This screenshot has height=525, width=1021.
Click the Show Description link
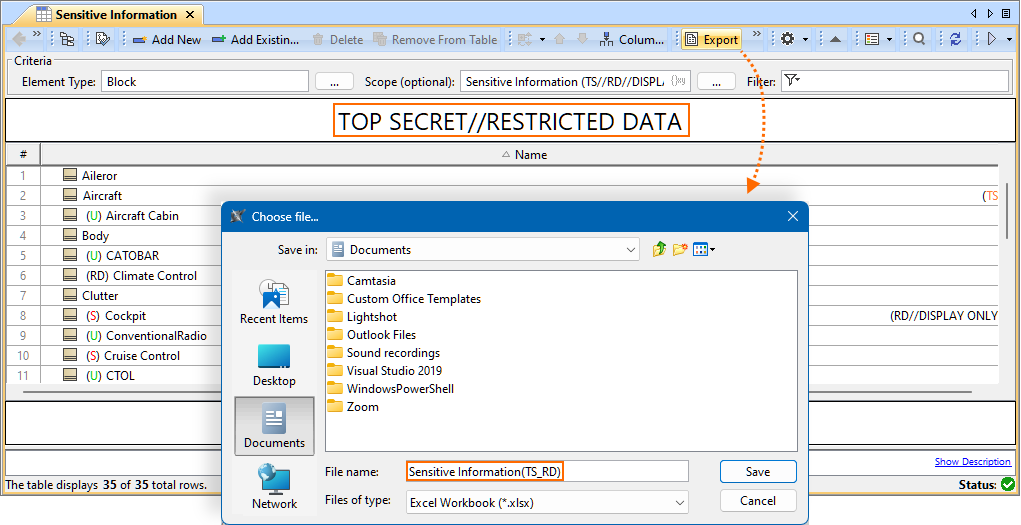coord(973,461)
